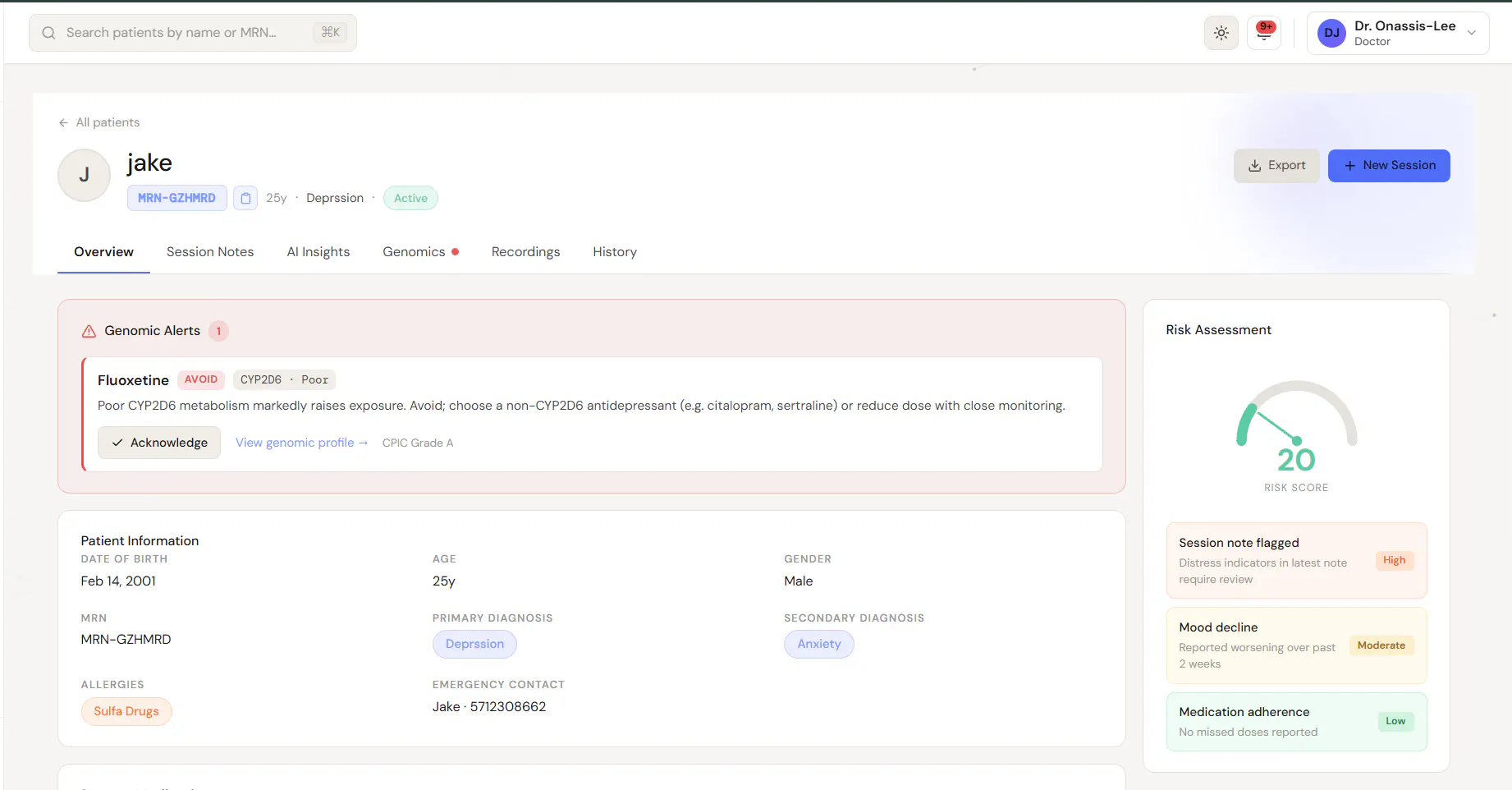Image resolution: width=1512 pixels, height=790 pixels.
Task: Click the DJ user avatar
Action: (1331, 33)
